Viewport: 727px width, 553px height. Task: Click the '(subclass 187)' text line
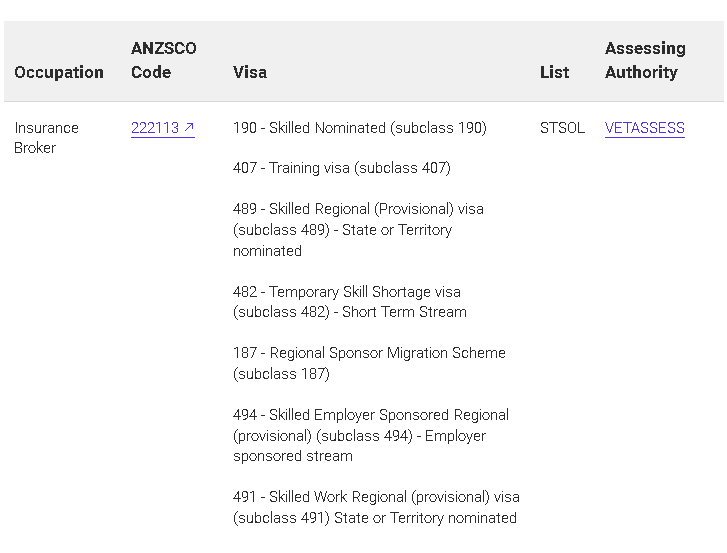tap(281, 374)
